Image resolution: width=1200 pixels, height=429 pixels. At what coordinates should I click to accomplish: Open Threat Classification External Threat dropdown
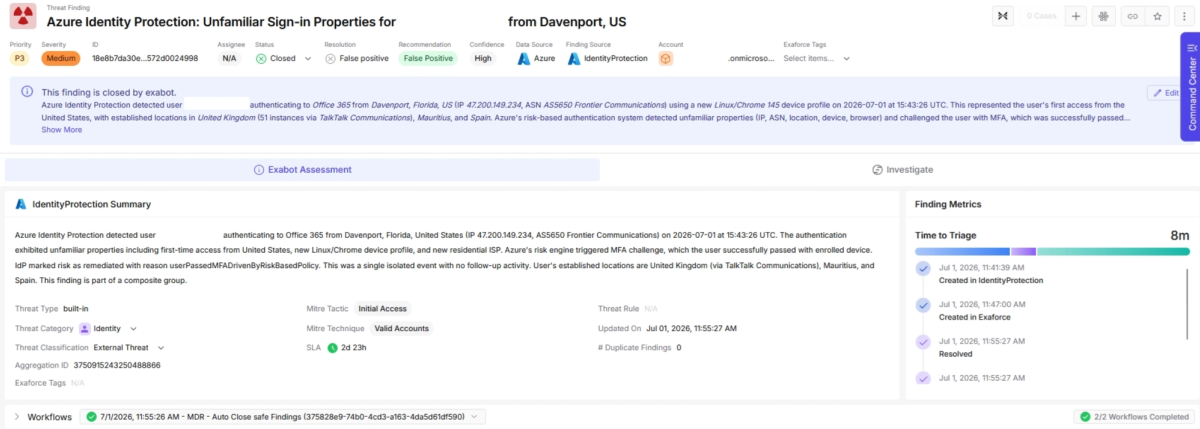161,347
